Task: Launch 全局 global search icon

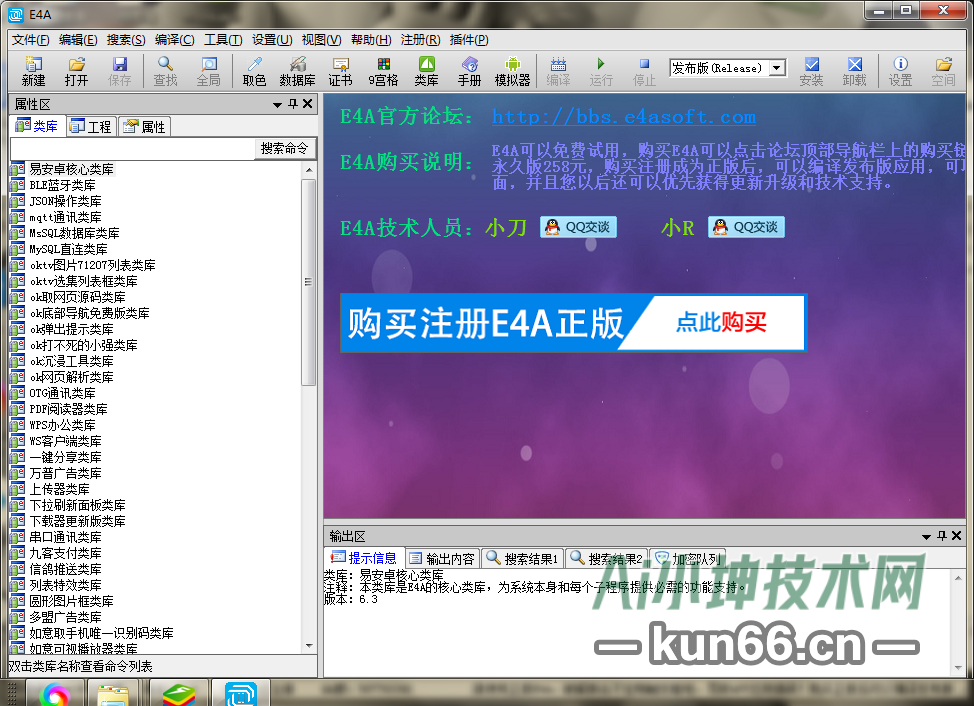Action: (209, 71)
